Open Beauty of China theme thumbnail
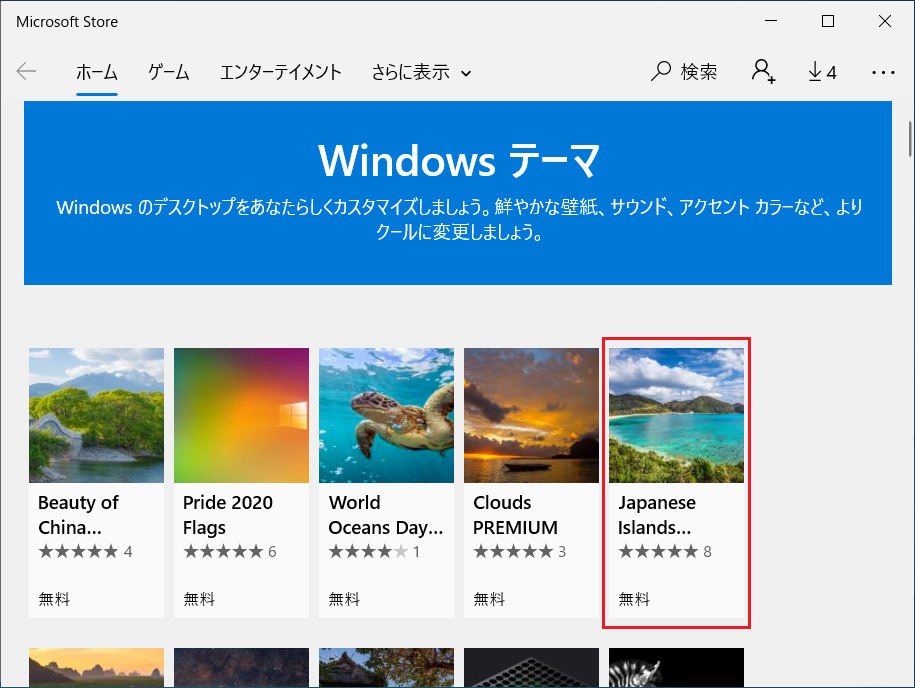This screenshot has width=915, height=688. [96, 415]
